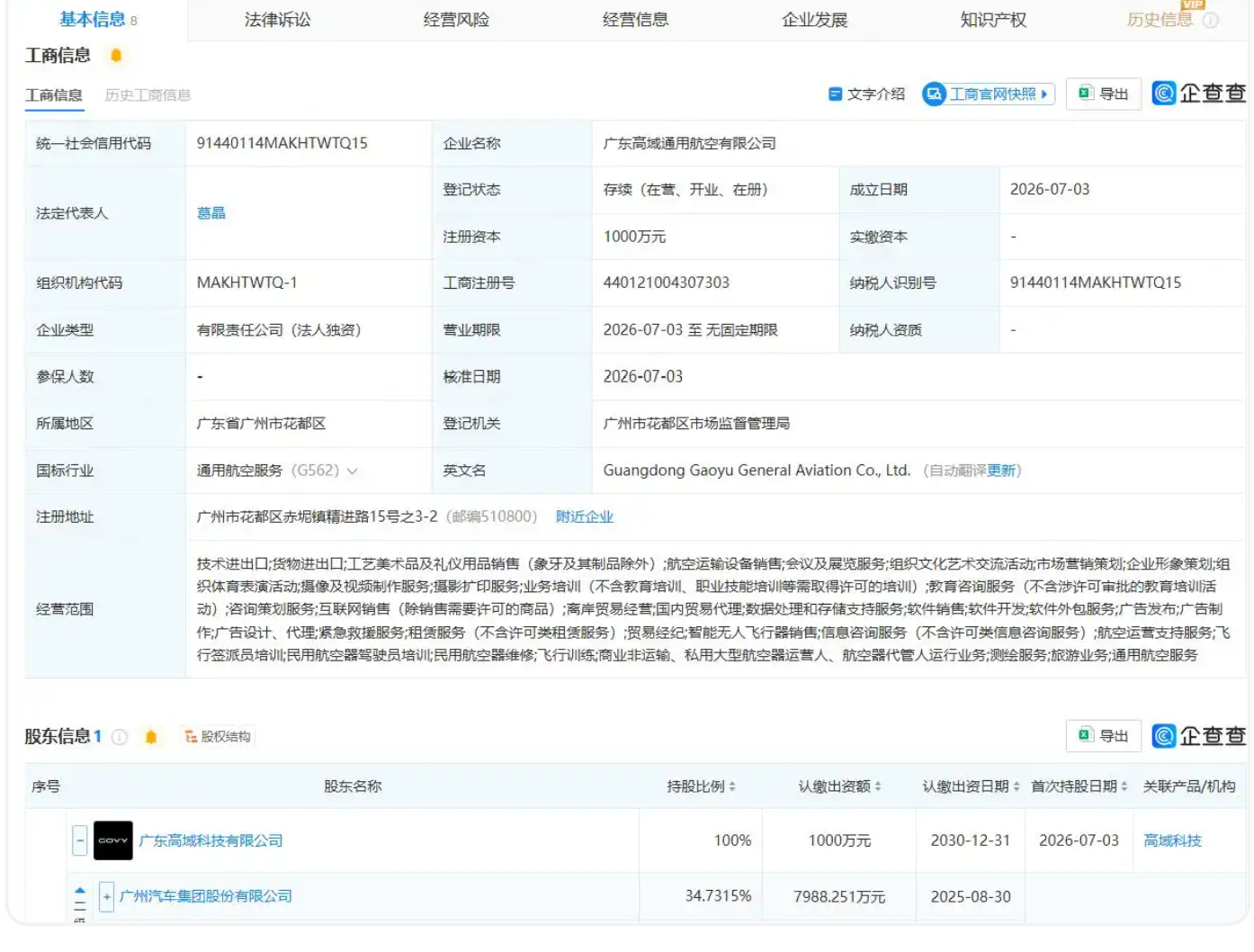Click the bell icon next to 工商信息 heading

coord(116,56)
